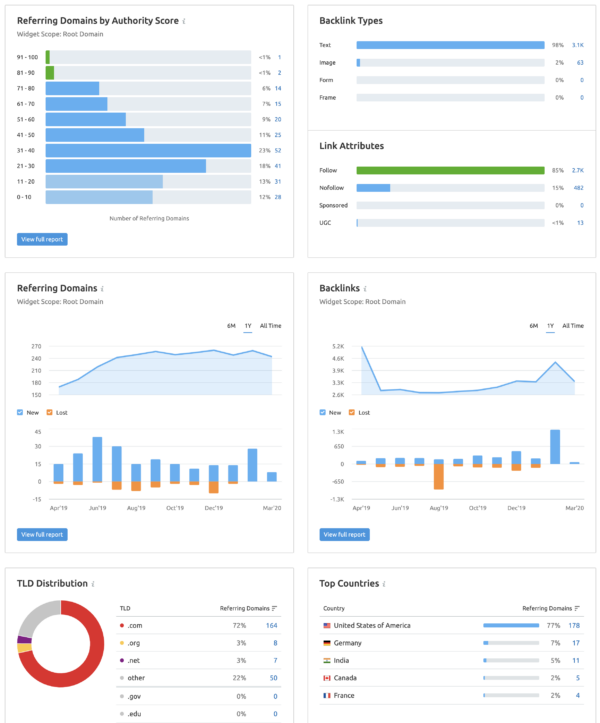Viewport: 600px width, 723px height.
Task: Click red .com legend dot
Action: tap(122, 626)
